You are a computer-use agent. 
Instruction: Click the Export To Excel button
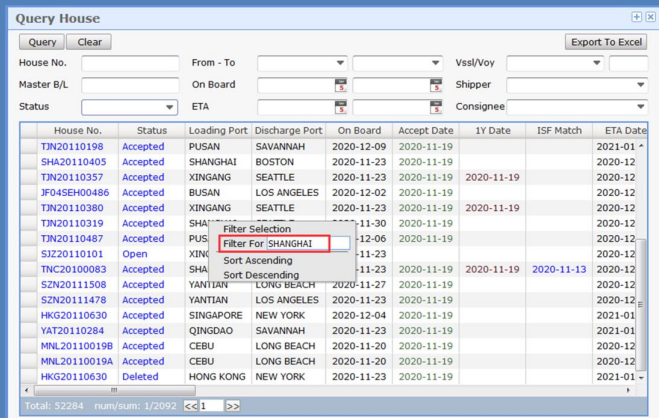[x=606, y=42]
